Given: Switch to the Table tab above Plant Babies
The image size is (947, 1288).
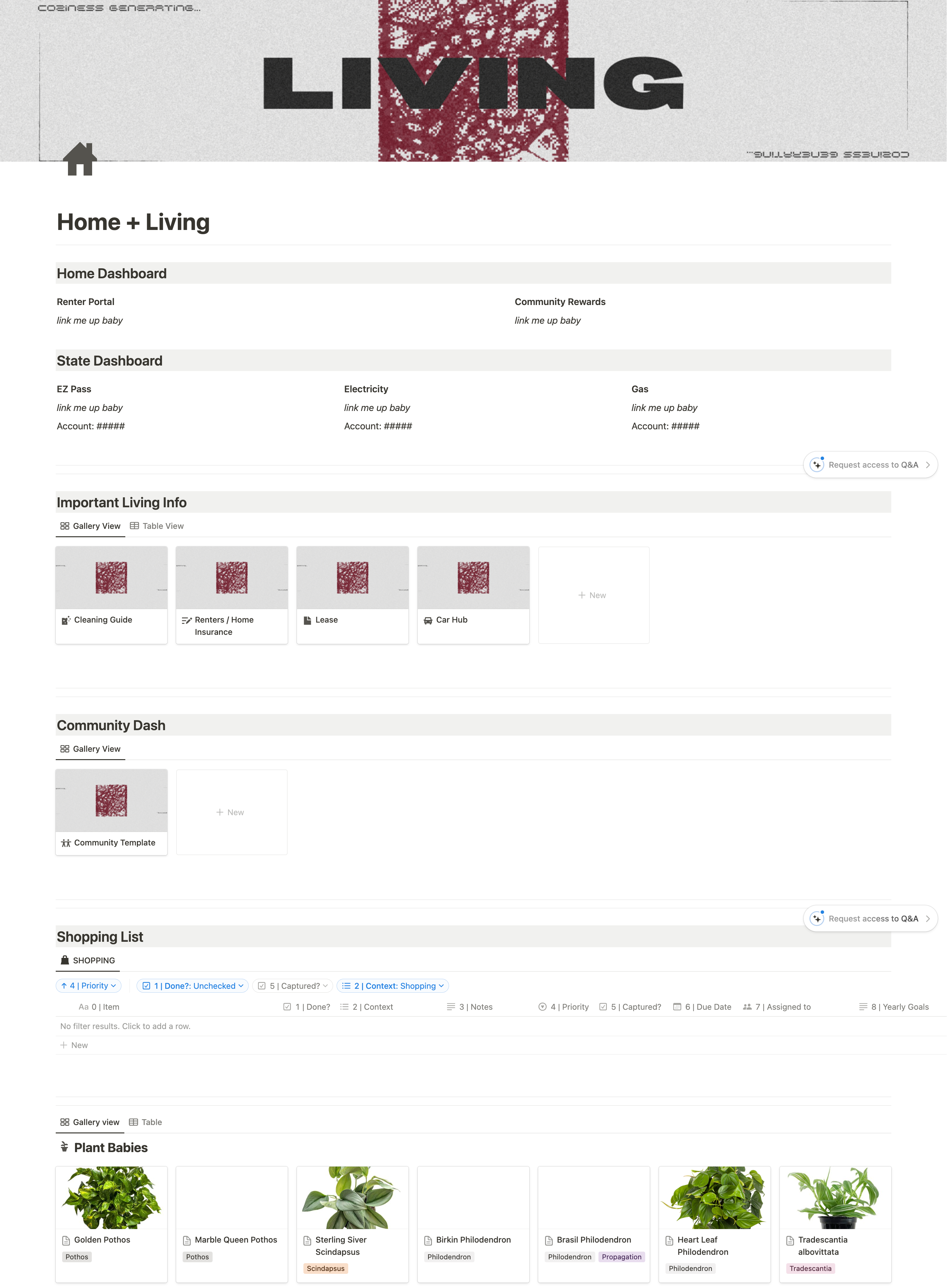Looking at the screenshot, I should coord(146,1122).
